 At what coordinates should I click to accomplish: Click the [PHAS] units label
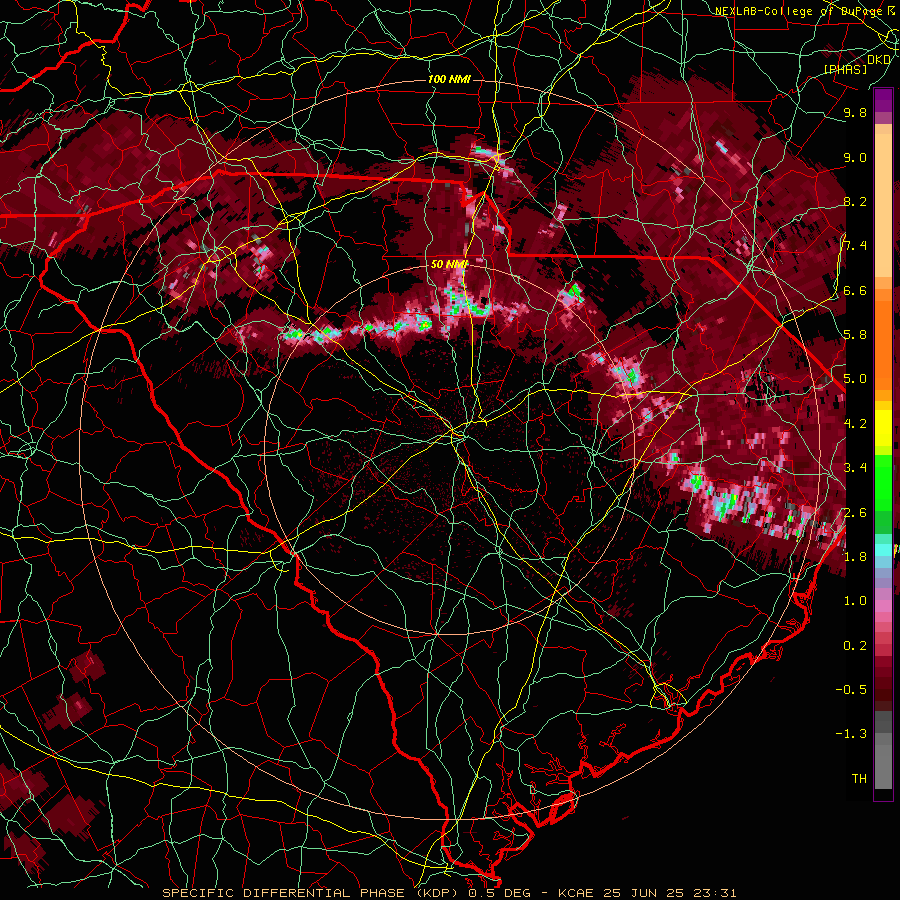(x=845, y=69)
